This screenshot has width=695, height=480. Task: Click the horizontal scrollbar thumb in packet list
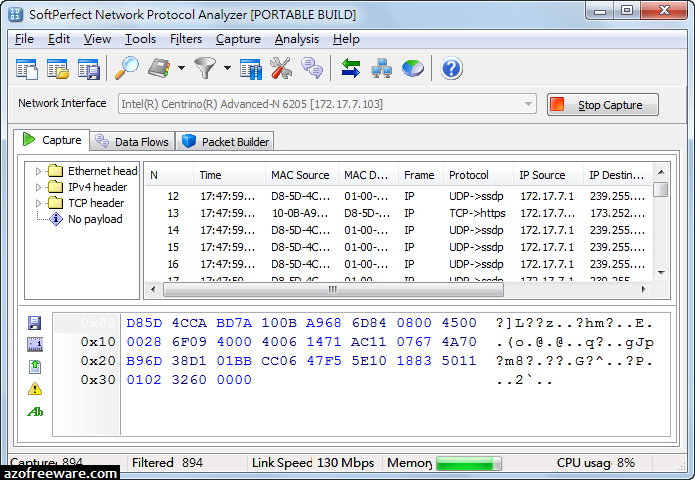click(x=333, y=289)
